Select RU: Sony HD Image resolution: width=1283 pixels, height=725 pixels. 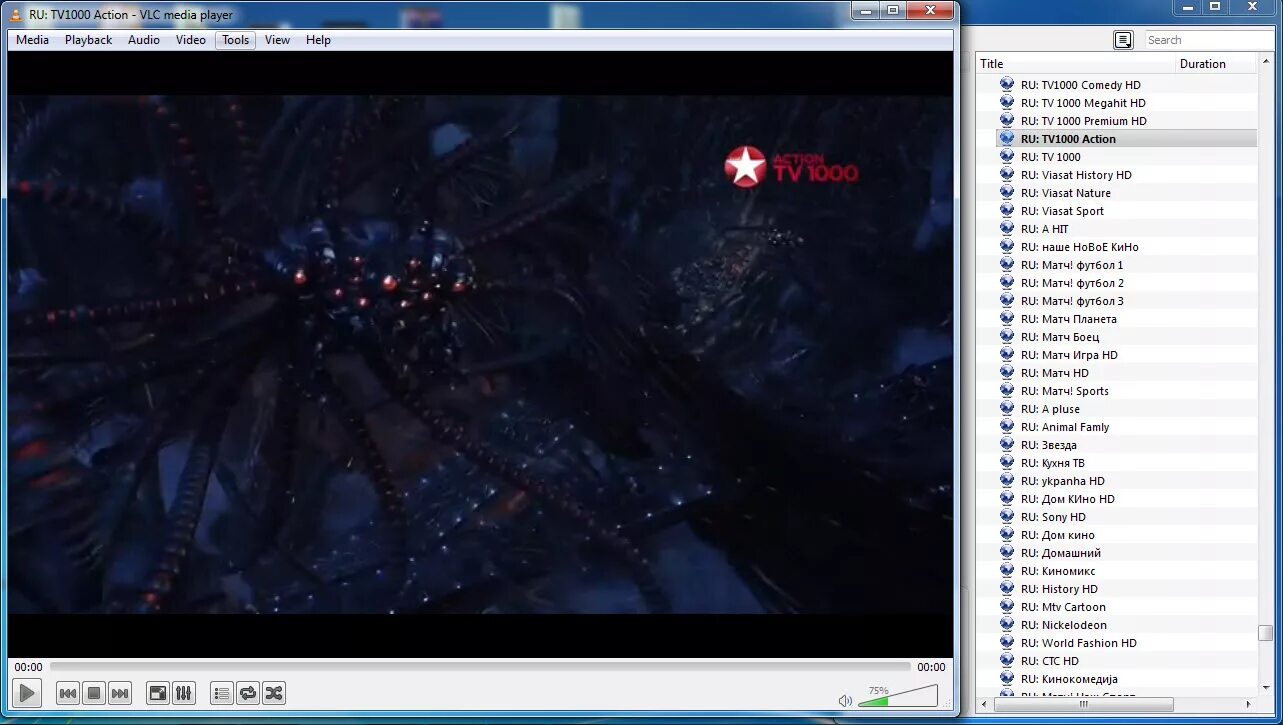coord(1053,517)
